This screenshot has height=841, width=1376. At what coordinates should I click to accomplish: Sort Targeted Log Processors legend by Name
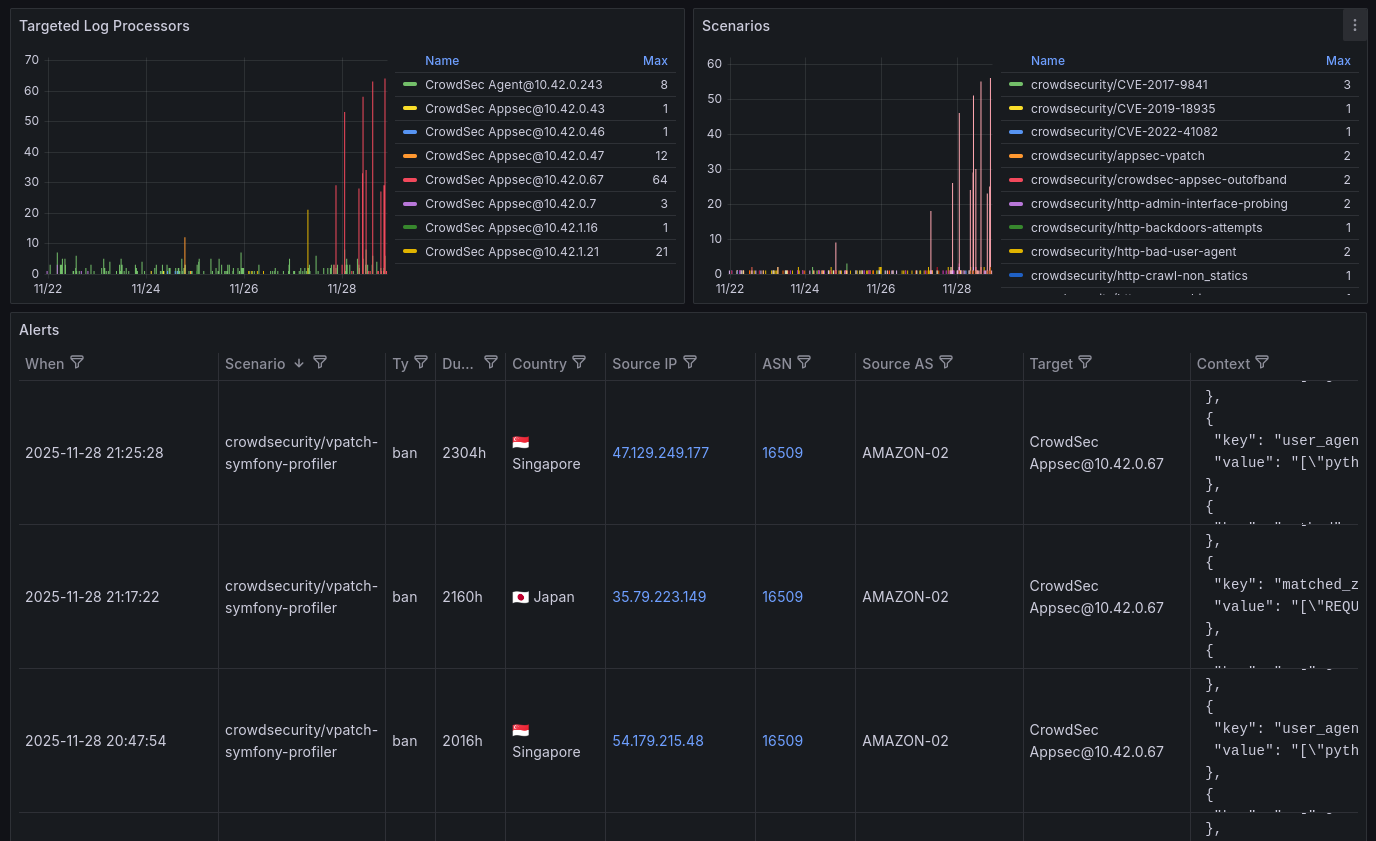(441, 61)
